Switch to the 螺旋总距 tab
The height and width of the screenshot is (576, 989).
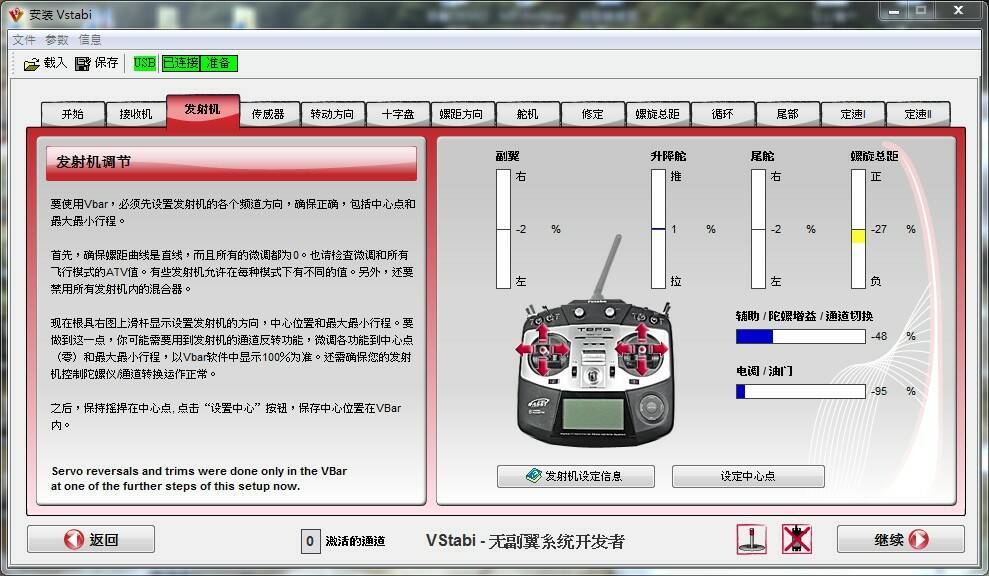657,114
